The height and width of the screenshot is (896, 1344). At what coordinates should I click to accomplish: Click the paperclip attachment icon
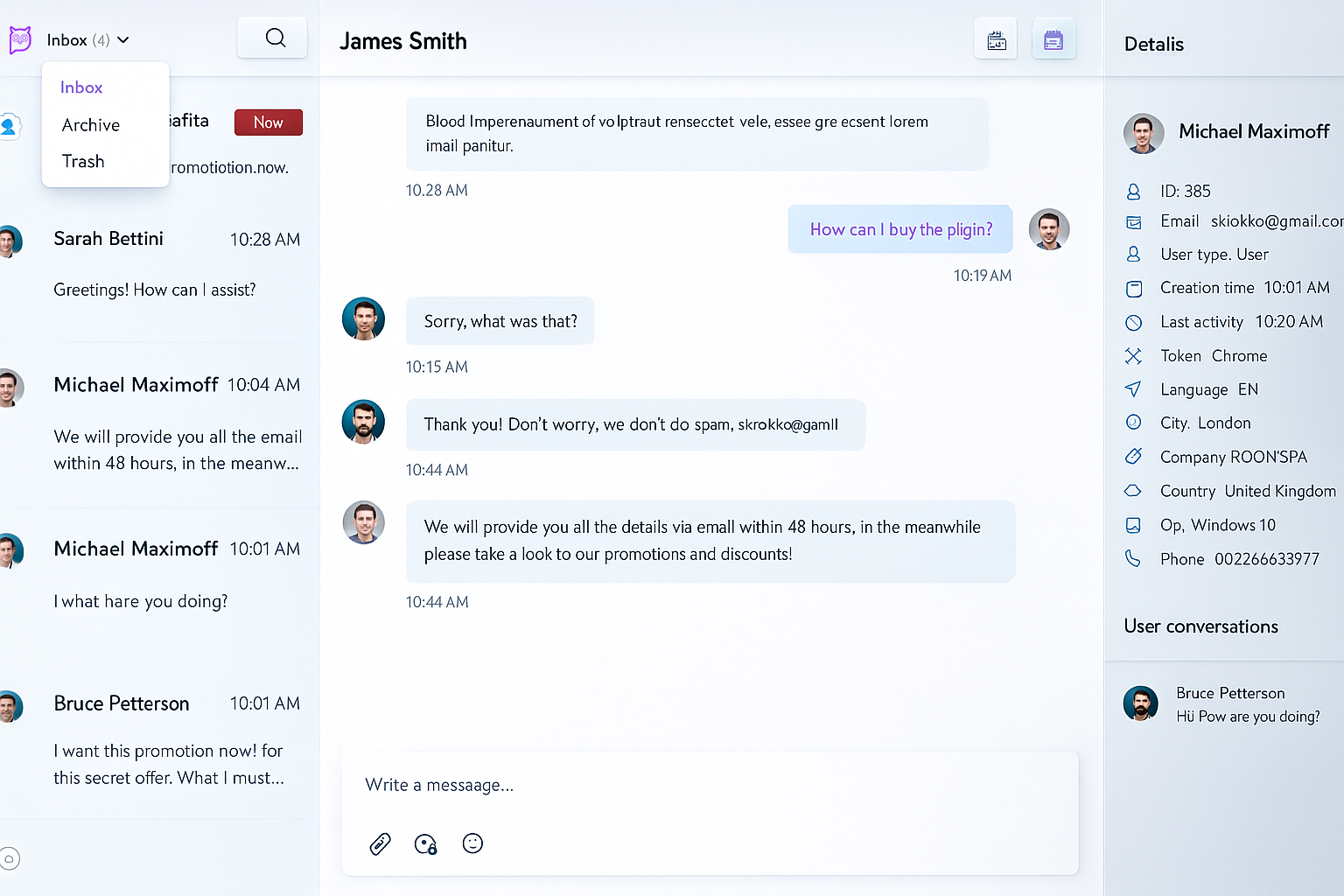tap(380, 843)
